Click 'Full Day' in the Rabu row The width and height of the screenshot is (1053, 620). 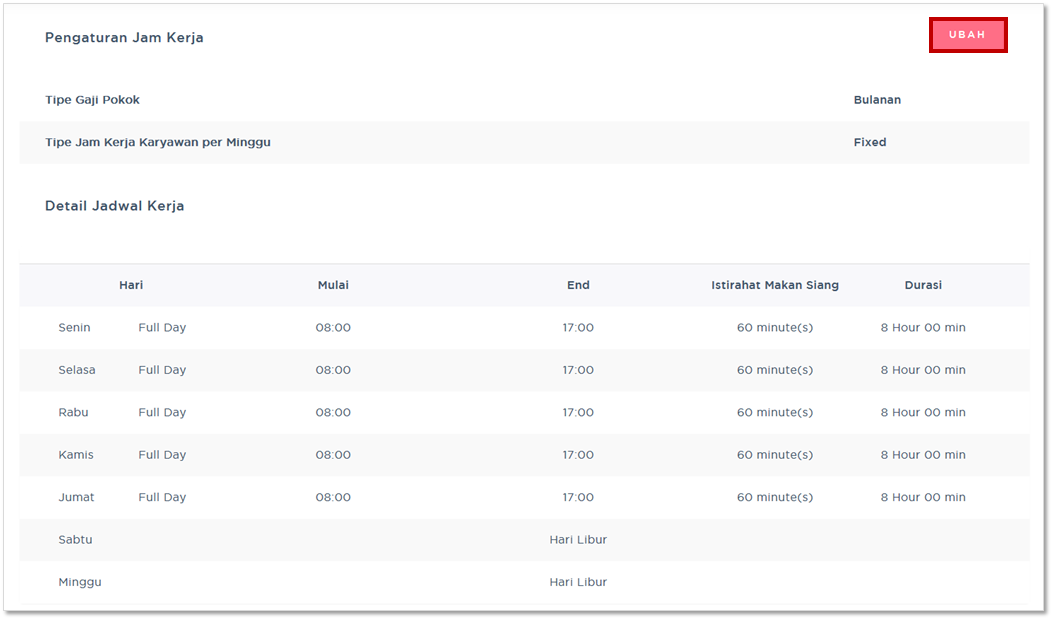click(x=163, y=412)
